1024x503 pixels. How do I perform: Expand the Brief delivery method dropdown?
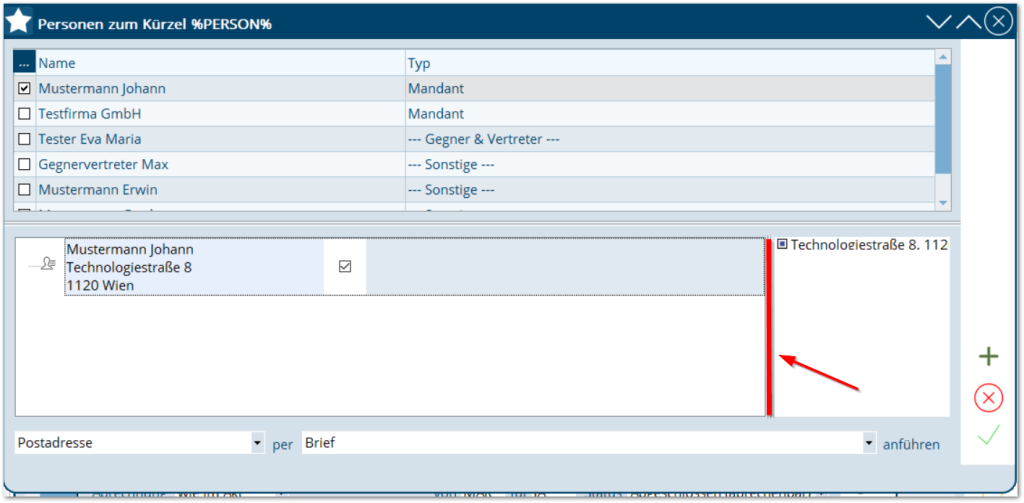click(869, 443)
